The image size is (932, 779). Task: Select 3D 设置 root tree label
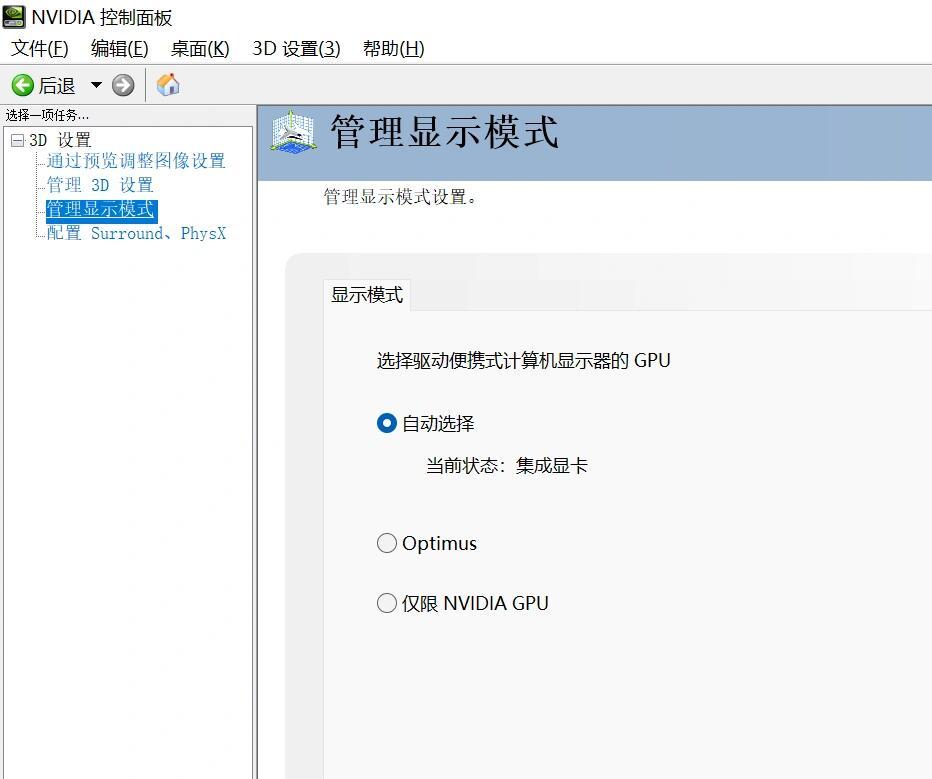point(60,140)
